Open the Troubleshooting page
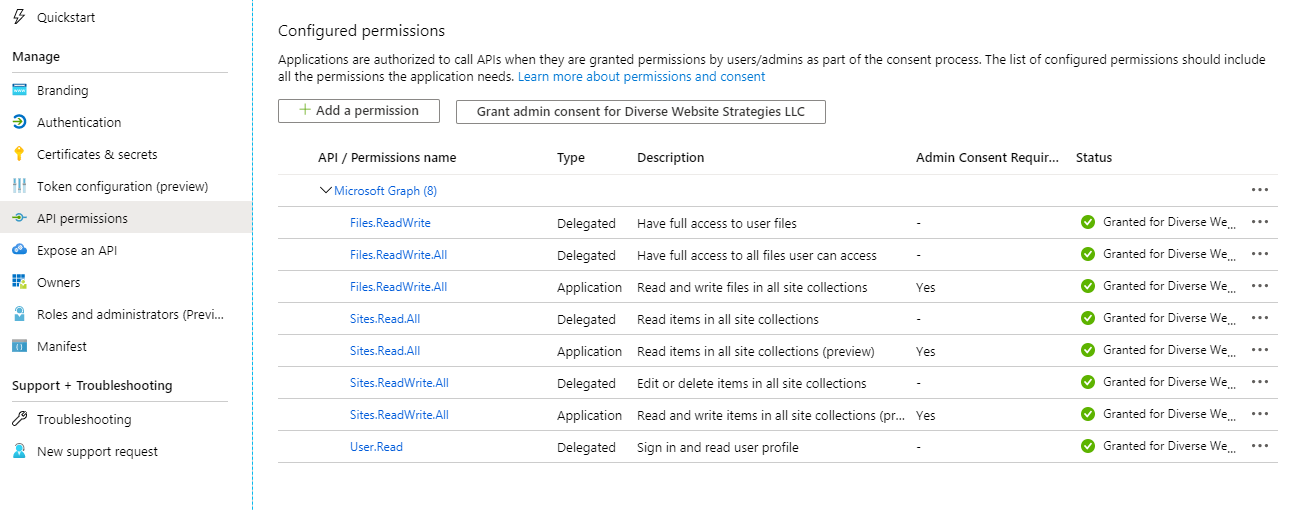Image resolution: width=1303 pixels, height=510 pixels. (84, 419)
